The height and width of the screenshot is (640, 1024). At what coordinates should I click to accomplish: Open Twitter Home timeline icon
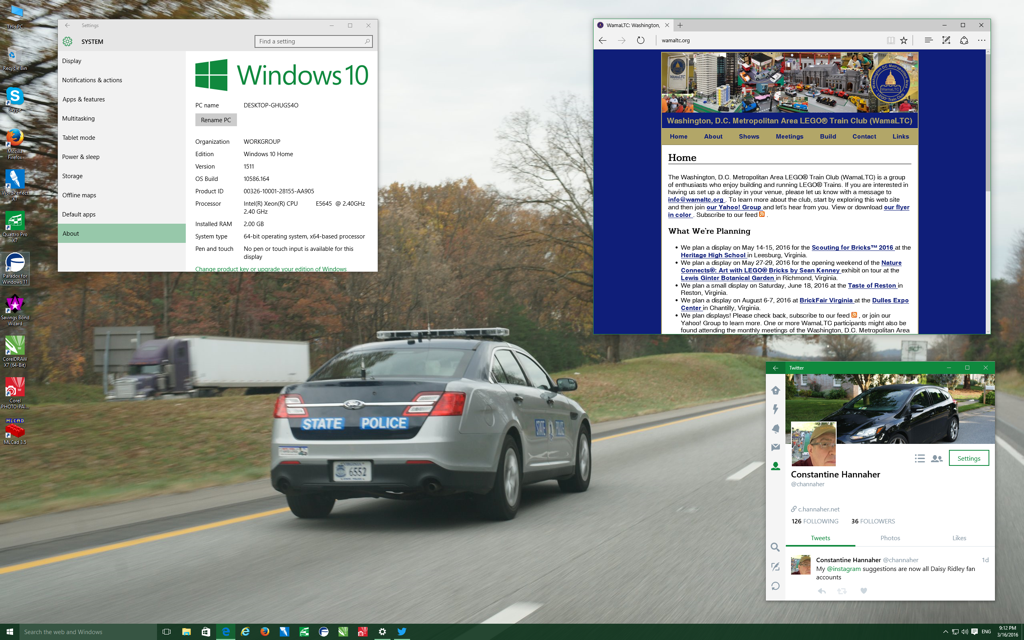(x=775, y=390)
